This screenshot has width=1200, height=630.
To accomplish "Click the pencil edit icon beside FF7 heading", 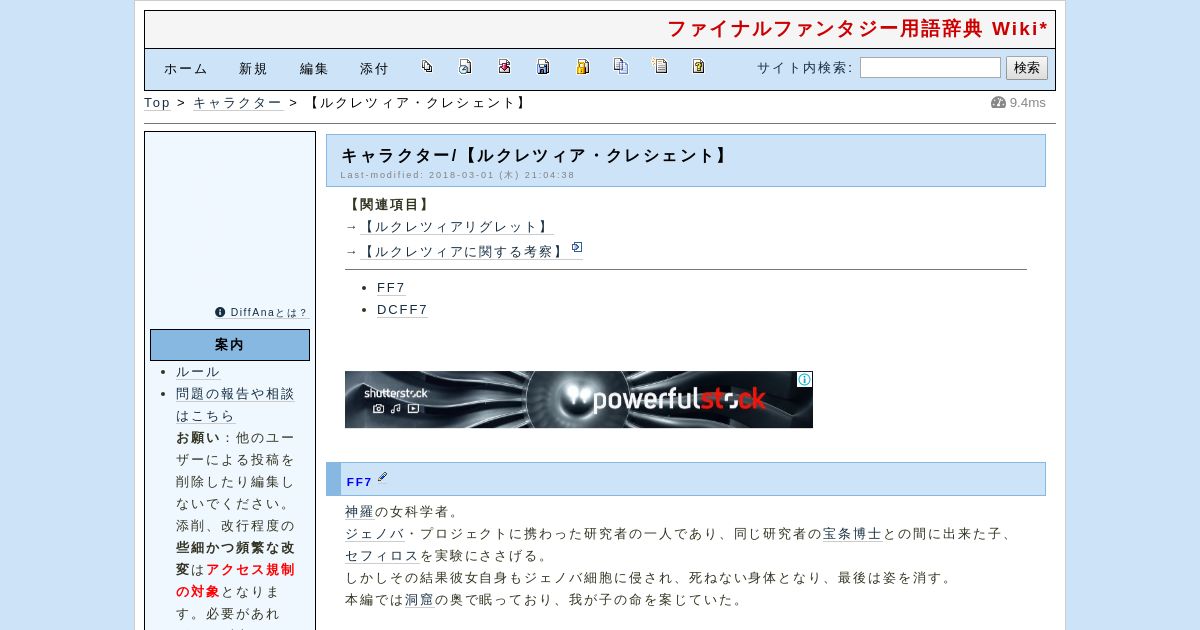I will click(382, 478).
